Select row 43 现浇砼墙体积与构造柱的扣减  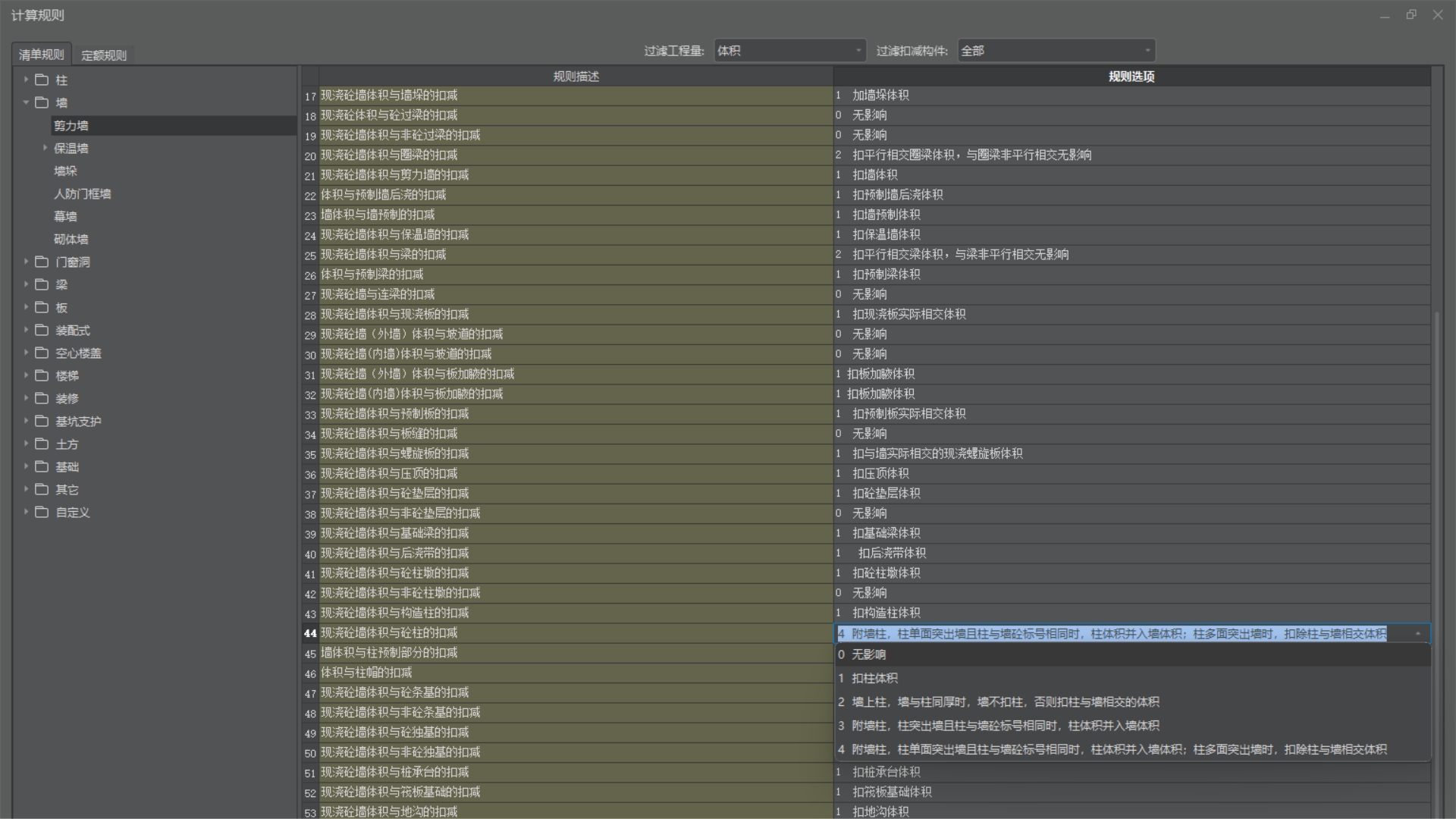click(x=576, y=613)
